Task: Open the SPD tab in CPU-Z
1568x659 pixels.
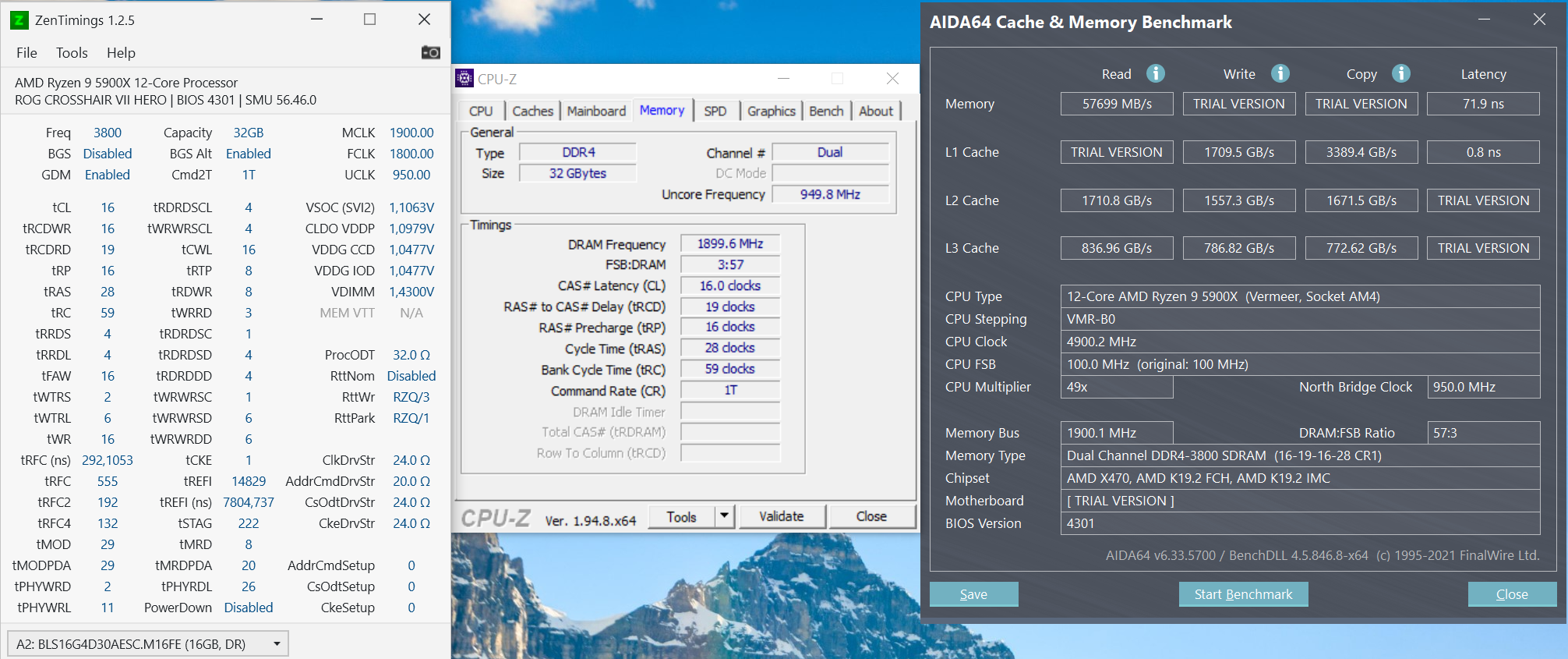Action: 715,111
